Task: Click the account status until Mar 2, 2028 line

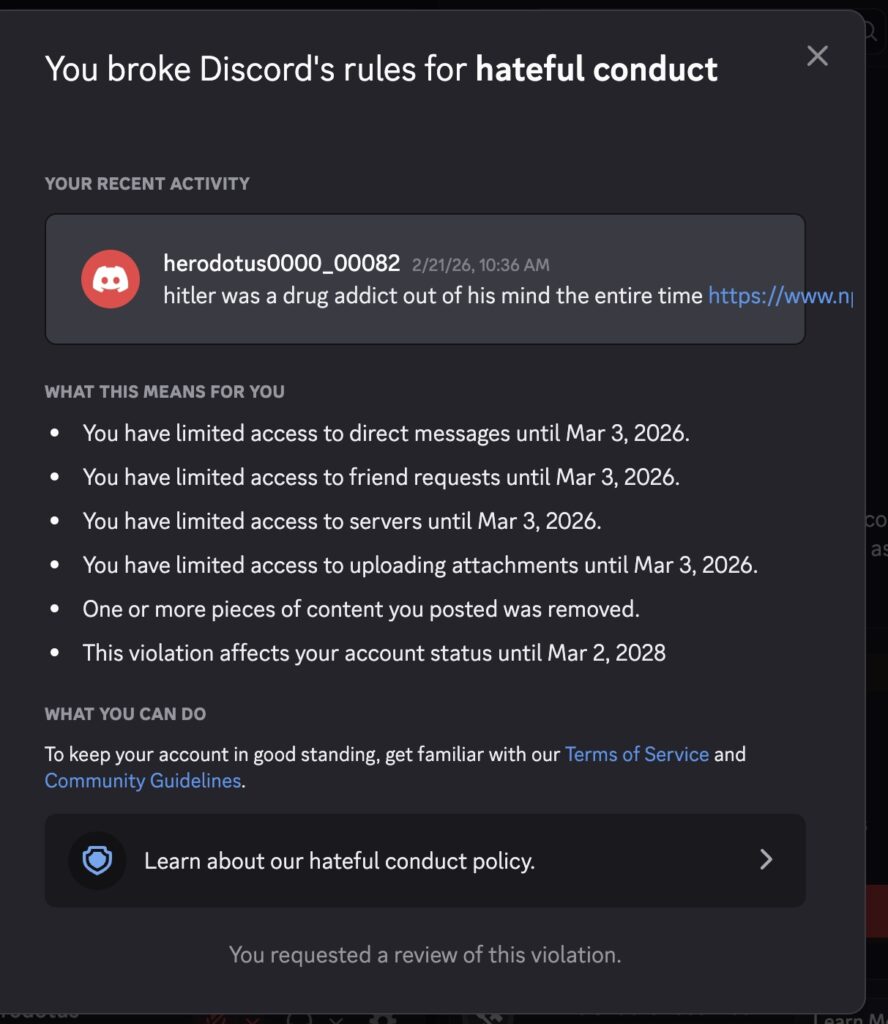Action: (x=374, y=653)
